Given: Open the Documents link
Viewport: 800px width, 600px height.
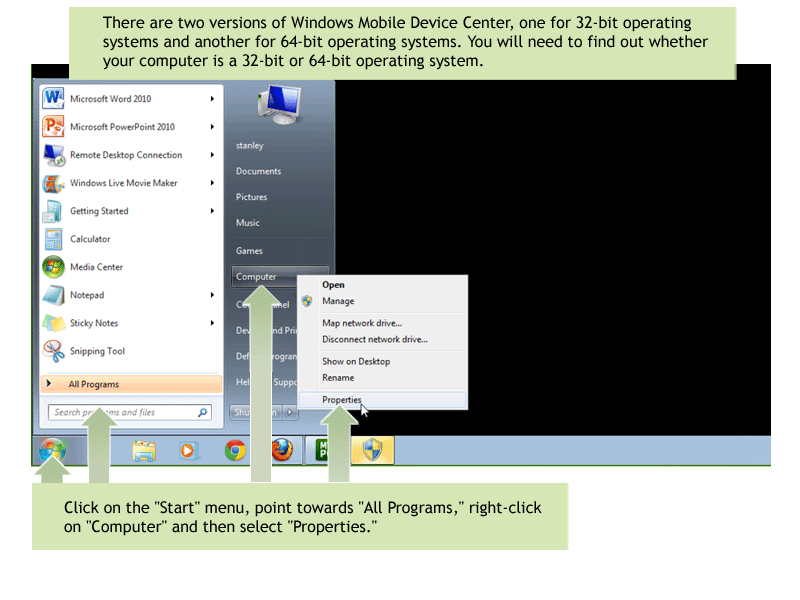Looking at the screenshot, I should (x=258, y=171).
